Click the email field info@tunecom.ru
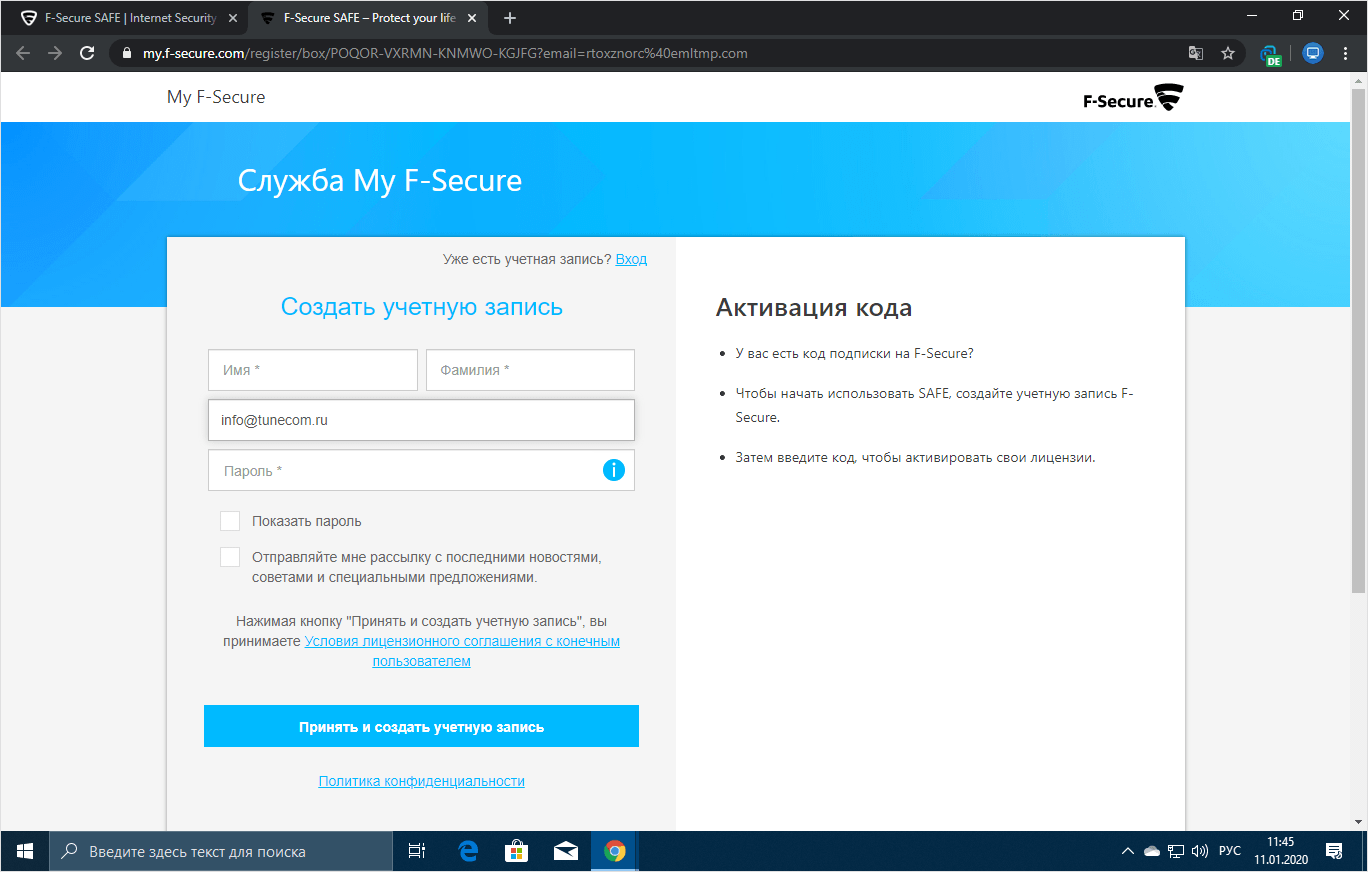Viewport: 1368px width, 872px height. (421, 420)
